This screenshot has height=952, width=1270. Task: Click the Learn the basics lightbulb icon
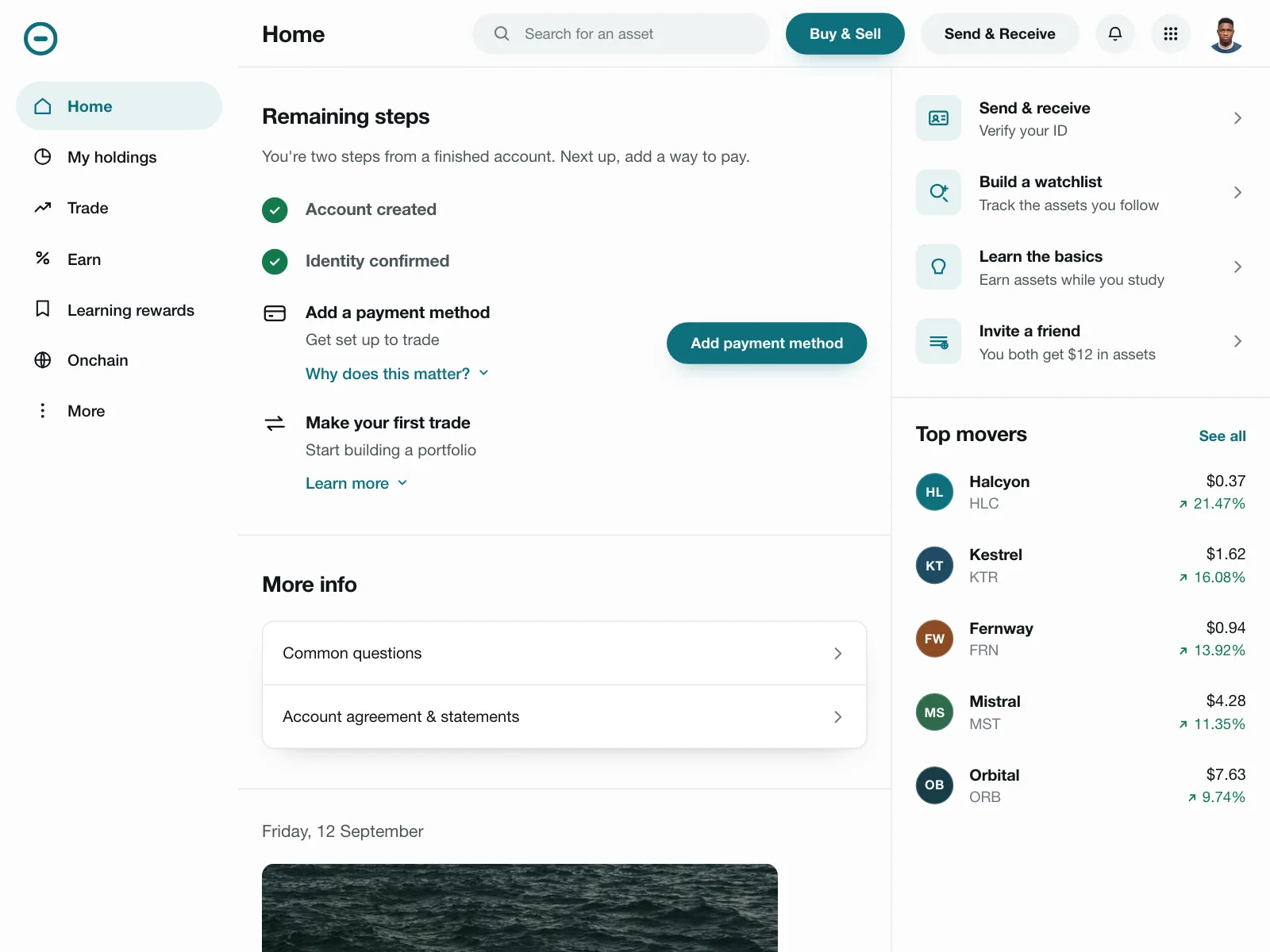click(939, 267)
